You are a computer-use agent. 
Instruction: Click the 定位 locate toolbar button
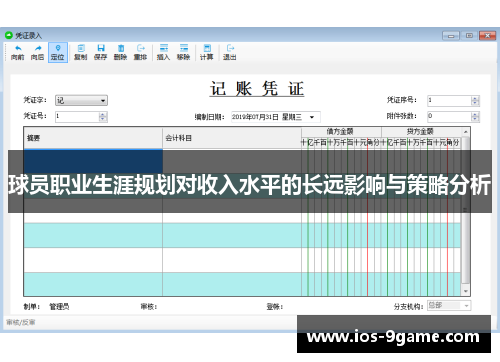tap(58, 52)
